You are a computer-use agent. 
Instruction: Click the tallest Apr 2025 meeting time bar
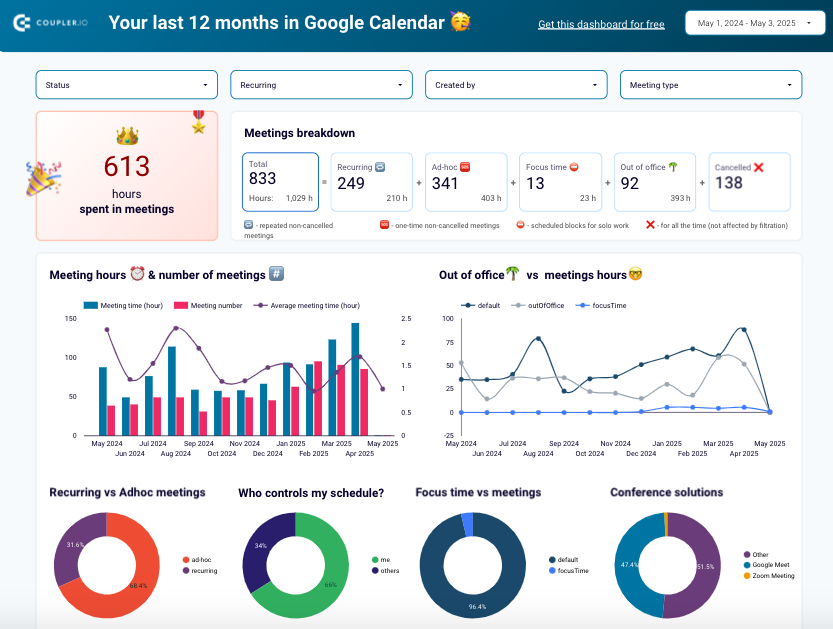(355, 379)
